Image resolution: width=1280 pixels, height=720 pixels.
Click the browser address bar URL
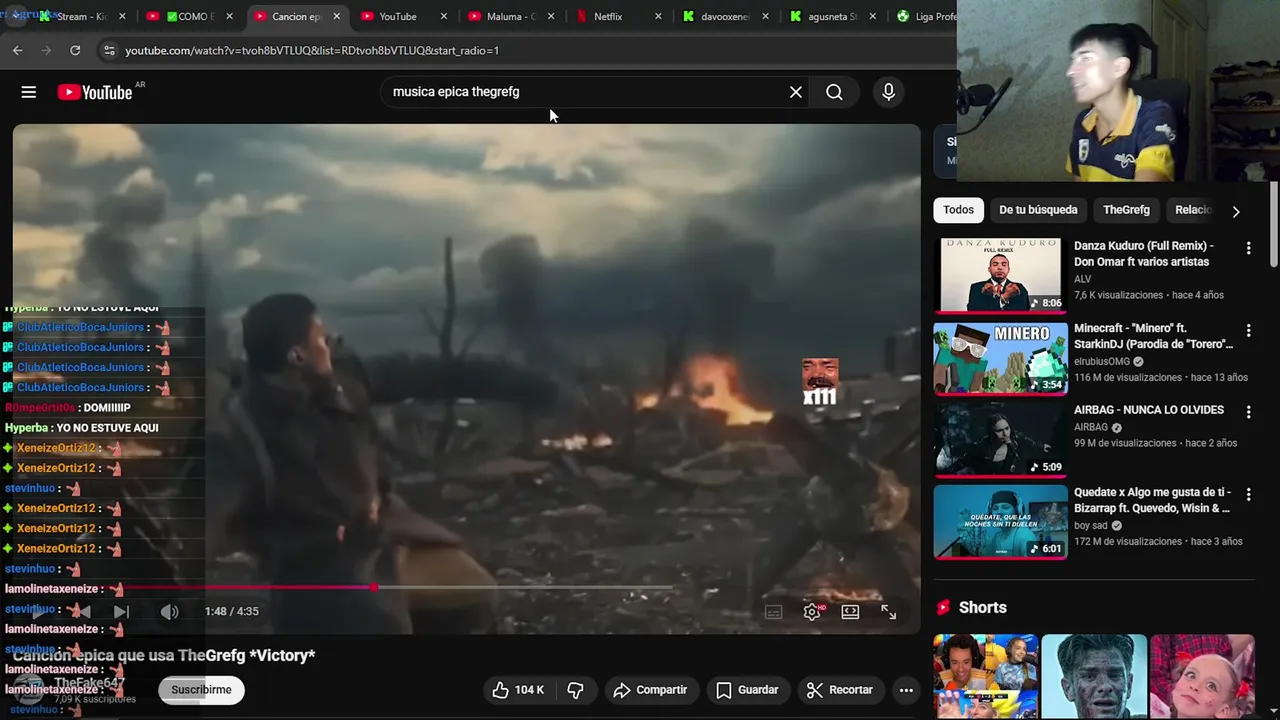pos(312,50)
